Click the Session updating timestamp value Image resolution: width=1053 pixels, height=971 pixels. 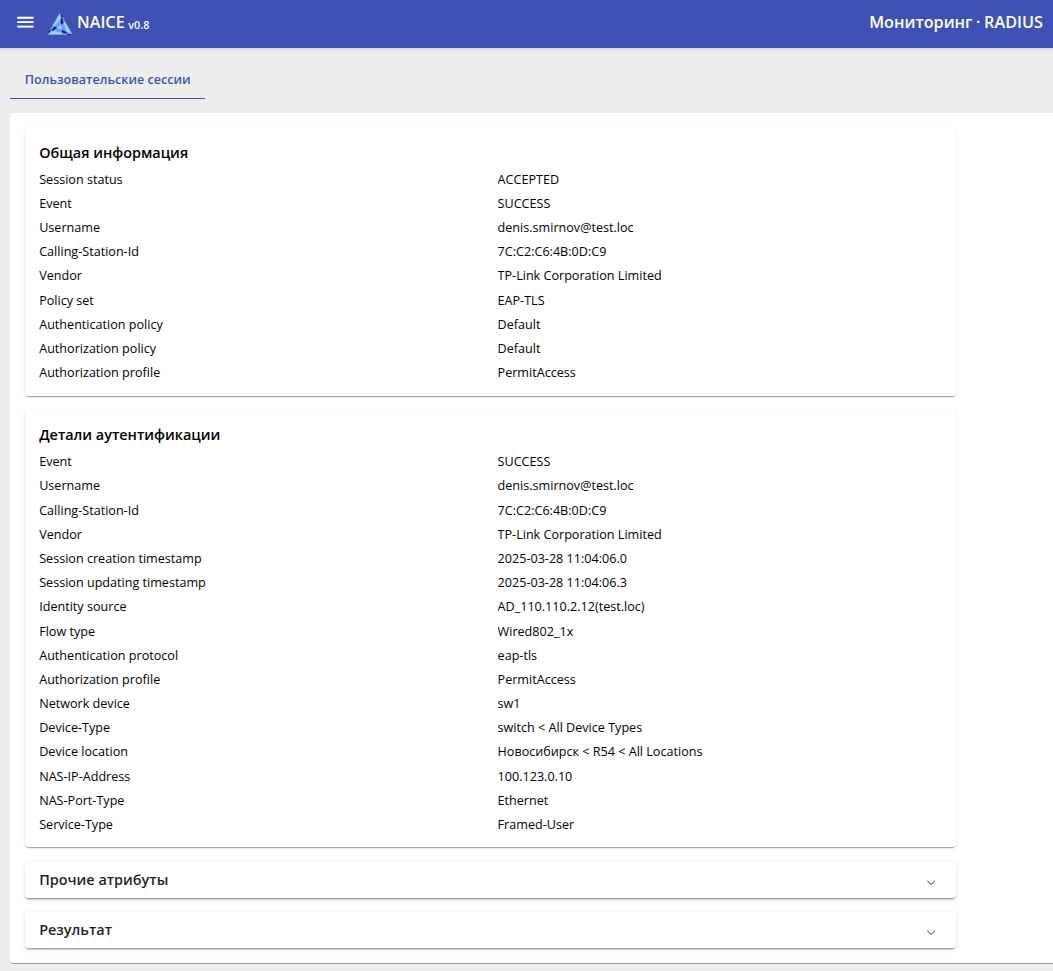562,582
